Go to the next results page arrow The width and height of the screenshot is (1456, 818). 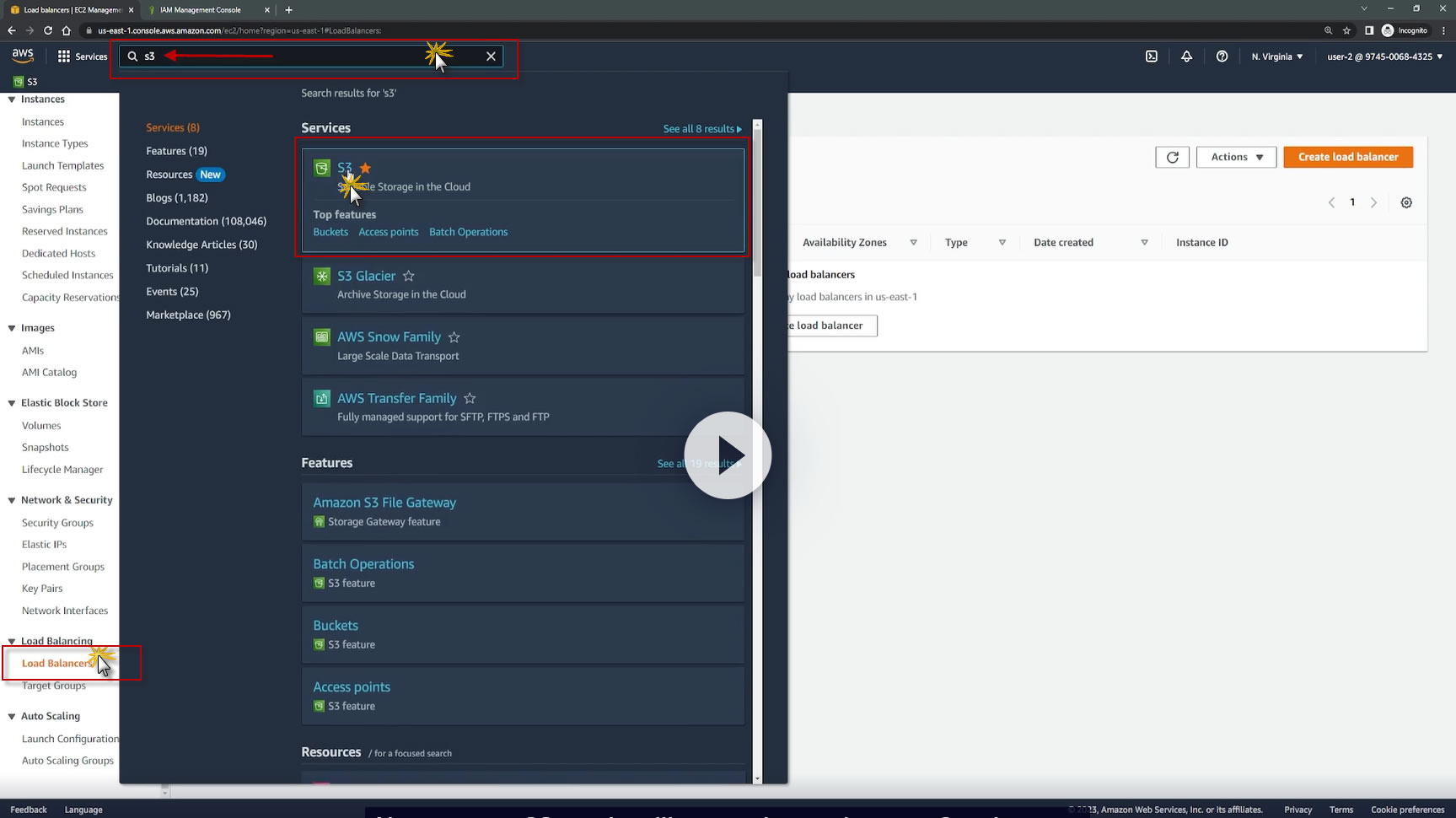click(x=1373, y=202)
